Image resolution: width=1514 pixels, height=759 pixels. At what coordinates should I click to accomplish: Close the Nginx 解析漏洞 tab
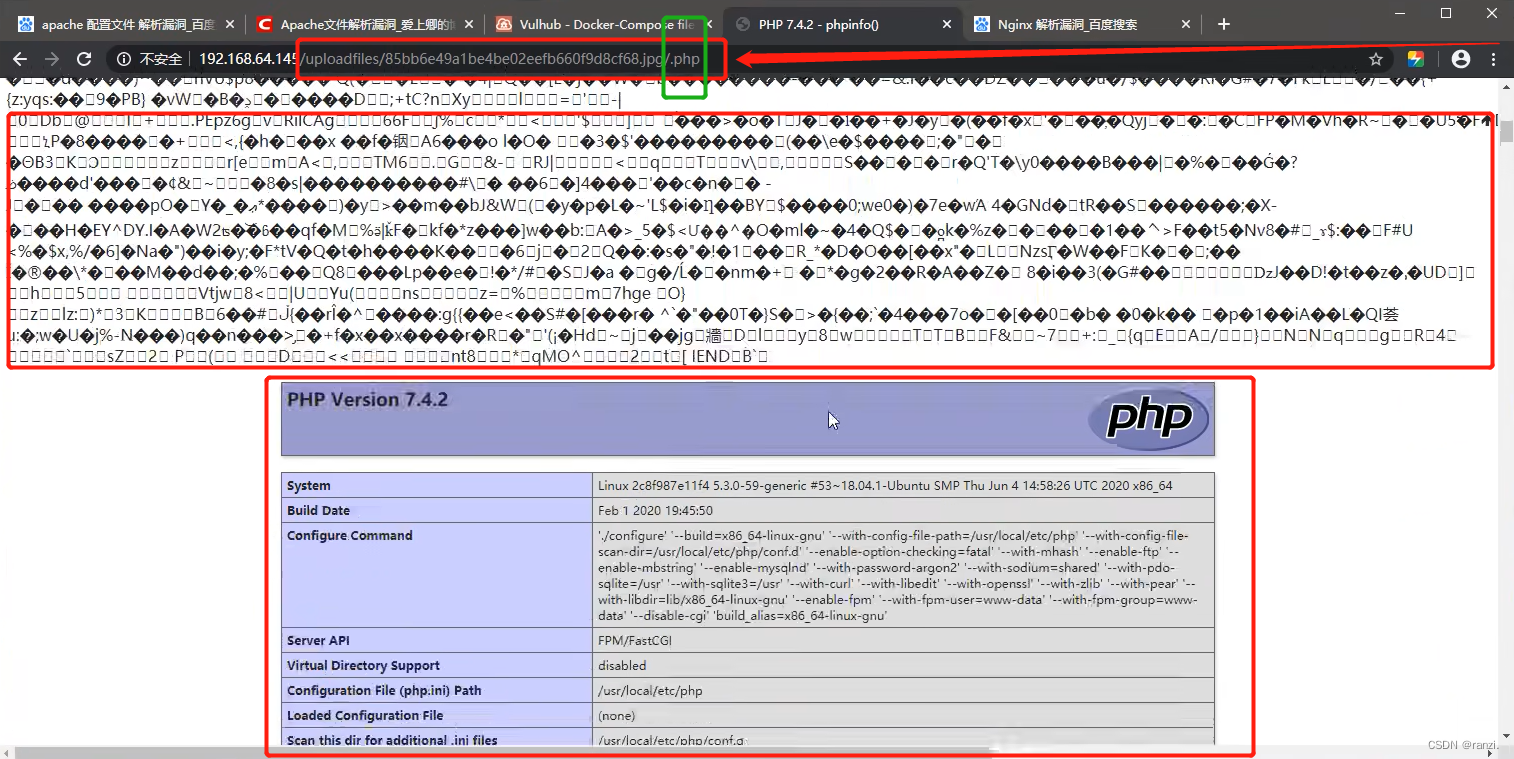(x=1186, y=24)
